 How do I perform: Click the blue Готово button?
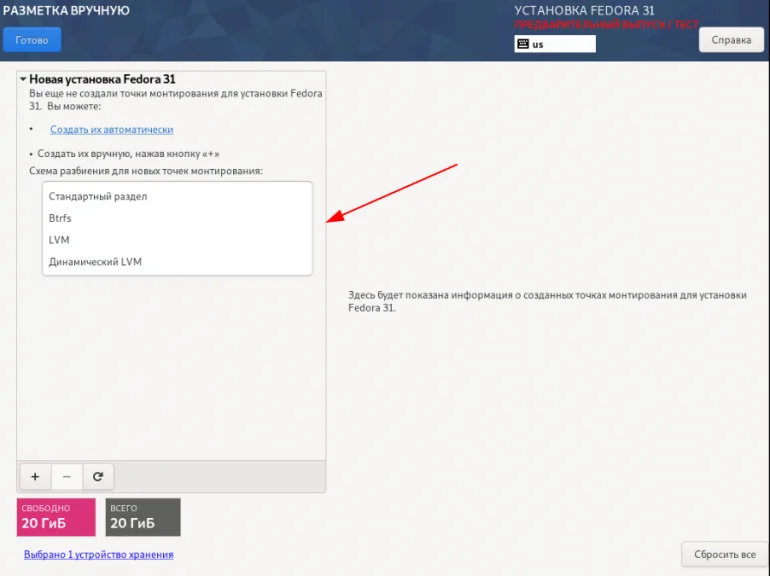(x=32, y=40)
